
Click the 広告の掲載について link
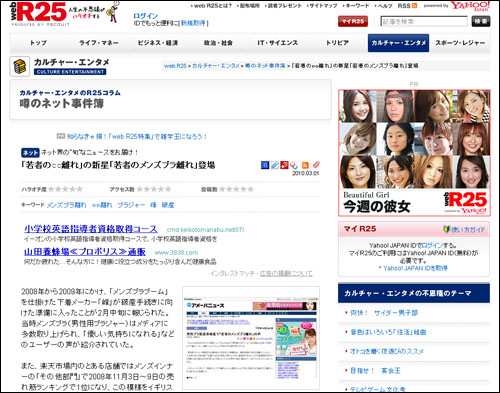(286, 273)
